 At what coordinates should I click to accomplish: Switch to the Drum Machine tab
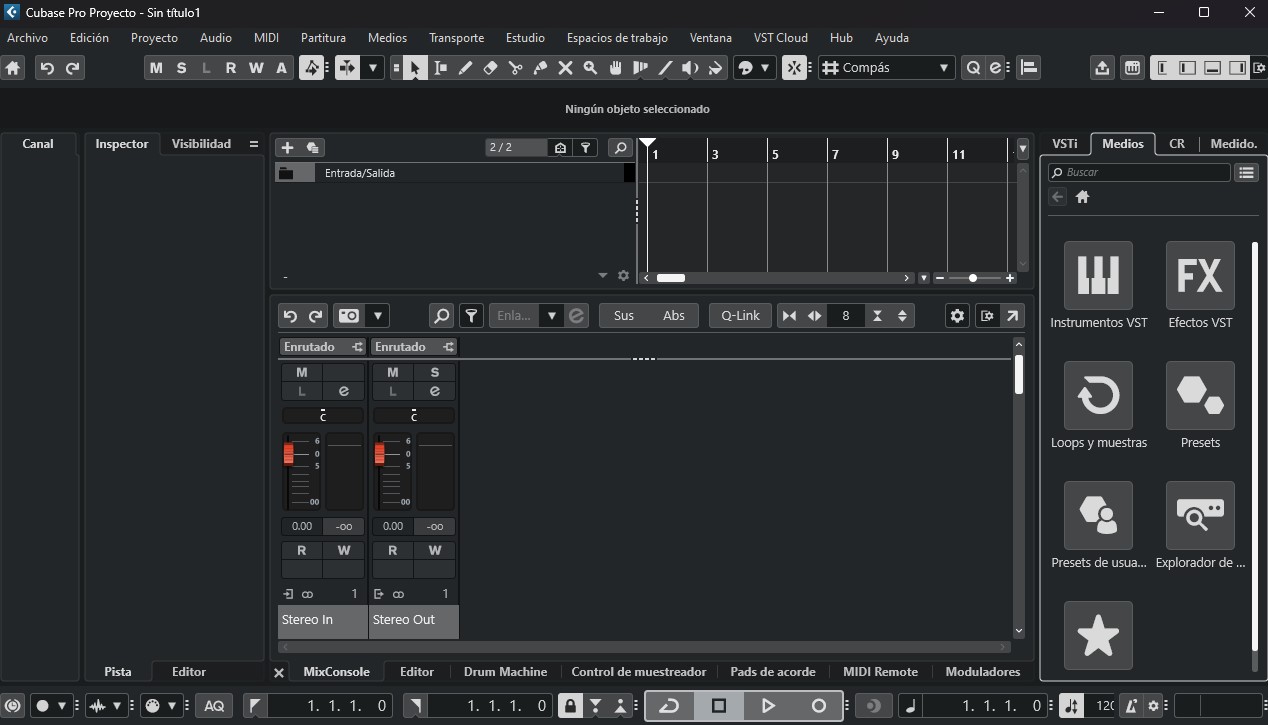tap(505, 672)
